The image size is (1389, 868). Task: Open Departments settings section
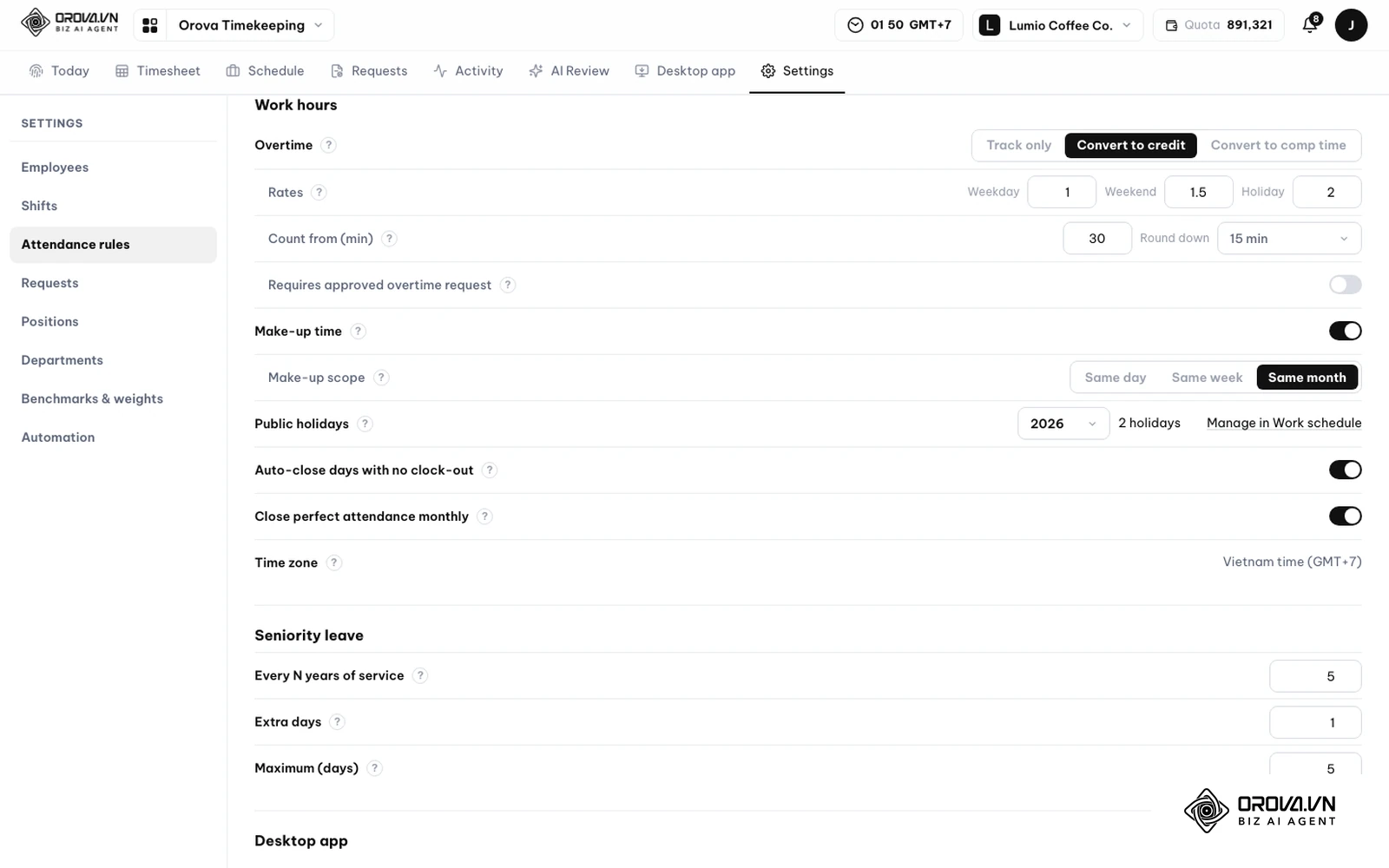pyautogui.click(x=113, y=360)
